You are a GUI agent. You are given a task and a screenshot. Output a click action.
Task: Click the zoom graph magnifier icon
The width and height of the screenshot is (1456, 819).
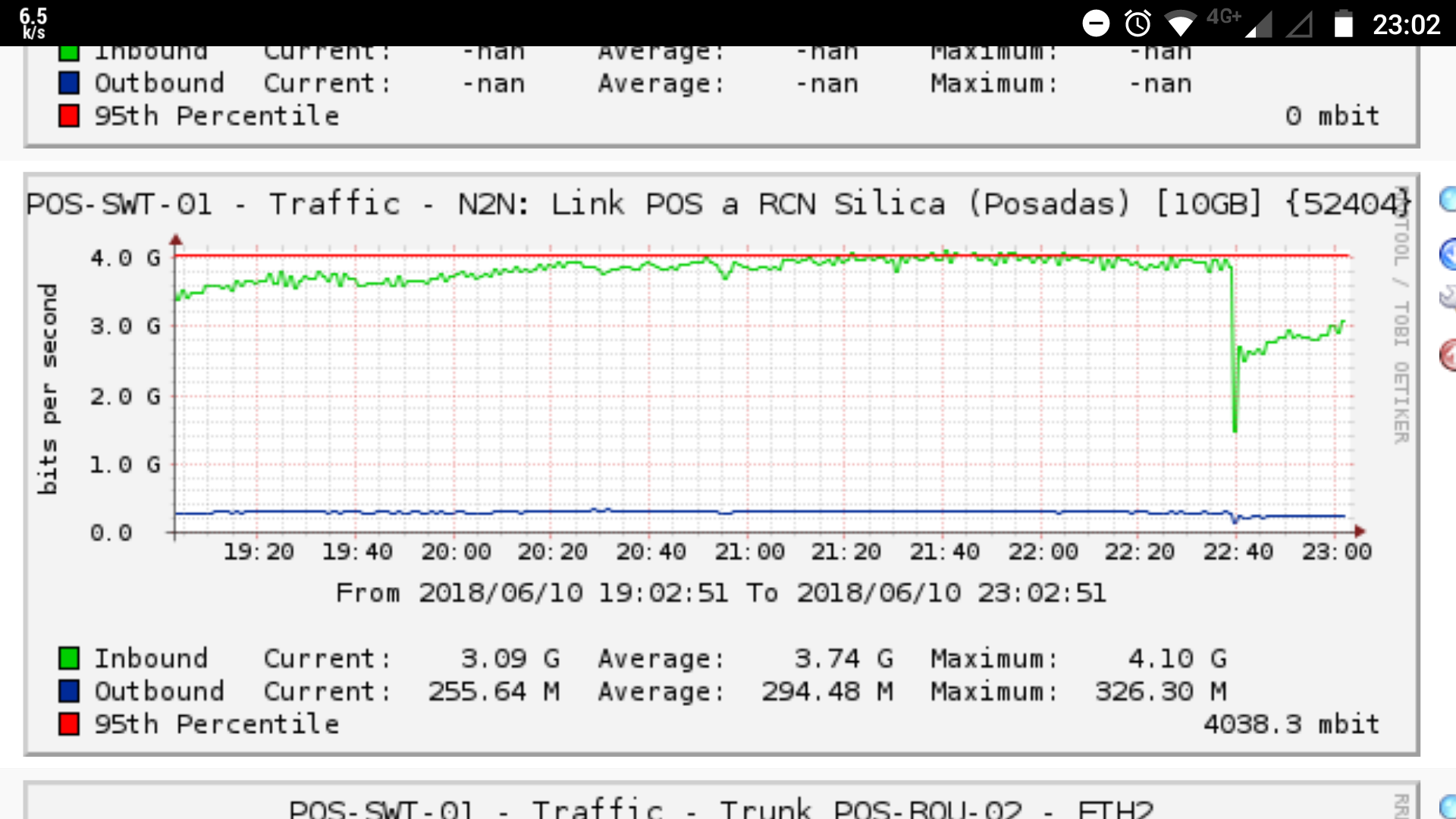[1448, 200]
